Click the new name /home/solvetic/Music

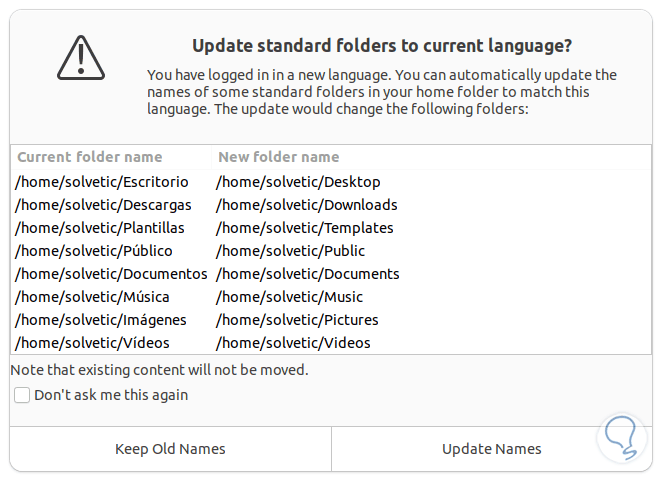(290, 297)
